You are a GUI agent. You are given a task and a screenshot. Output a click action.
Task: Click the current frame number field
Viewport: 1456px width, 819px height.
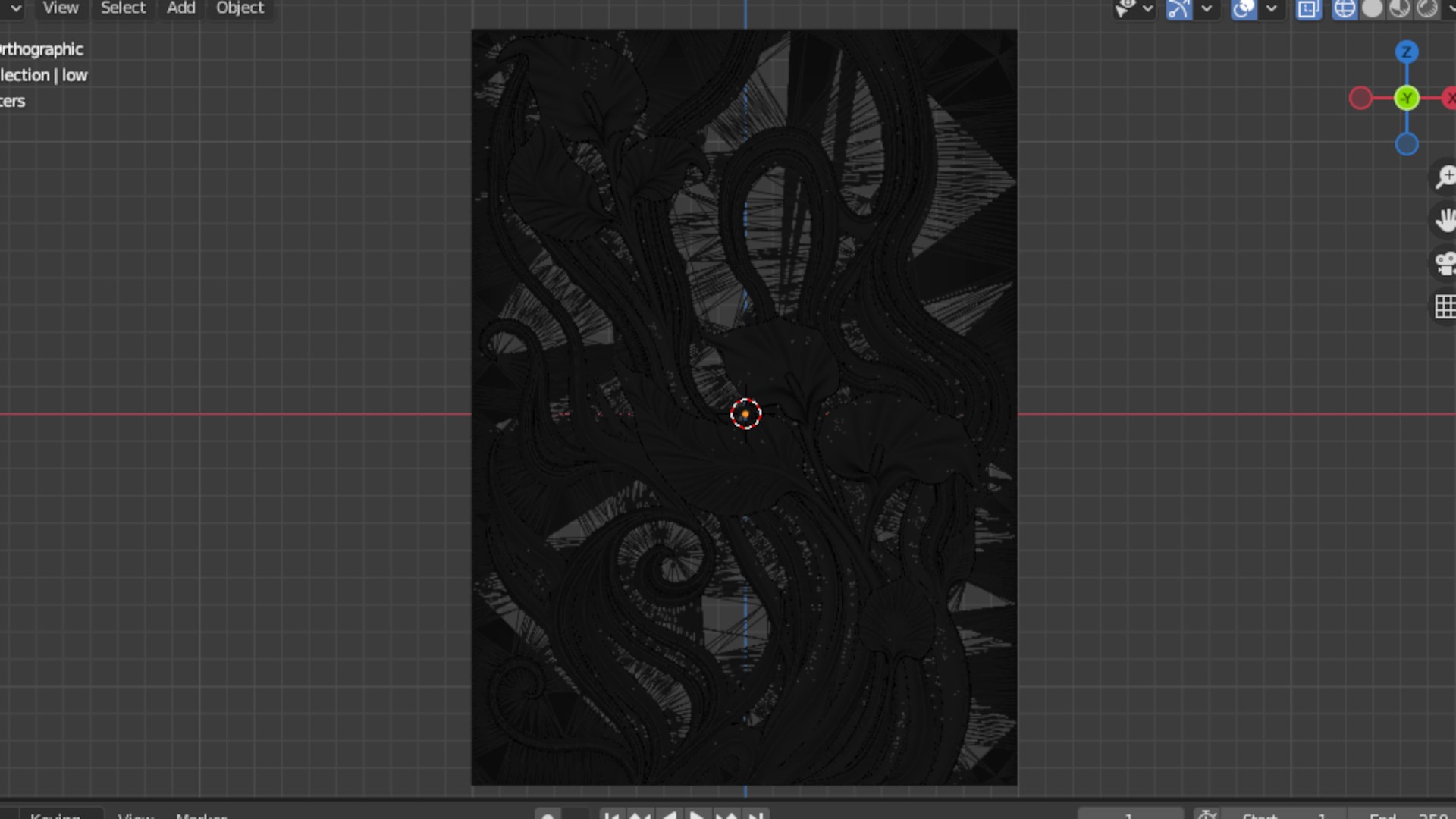(x=1130, y=814)
